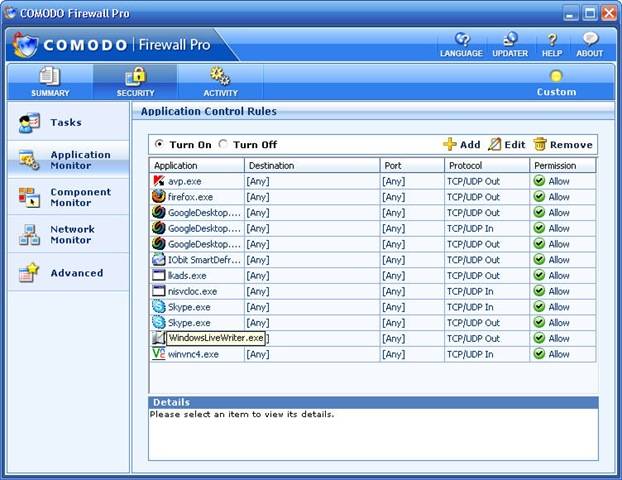Screen dimensions: 622x480
Task: Click TCP/UDP In protocol for winvnc4.exe
Action: [470, 354]
